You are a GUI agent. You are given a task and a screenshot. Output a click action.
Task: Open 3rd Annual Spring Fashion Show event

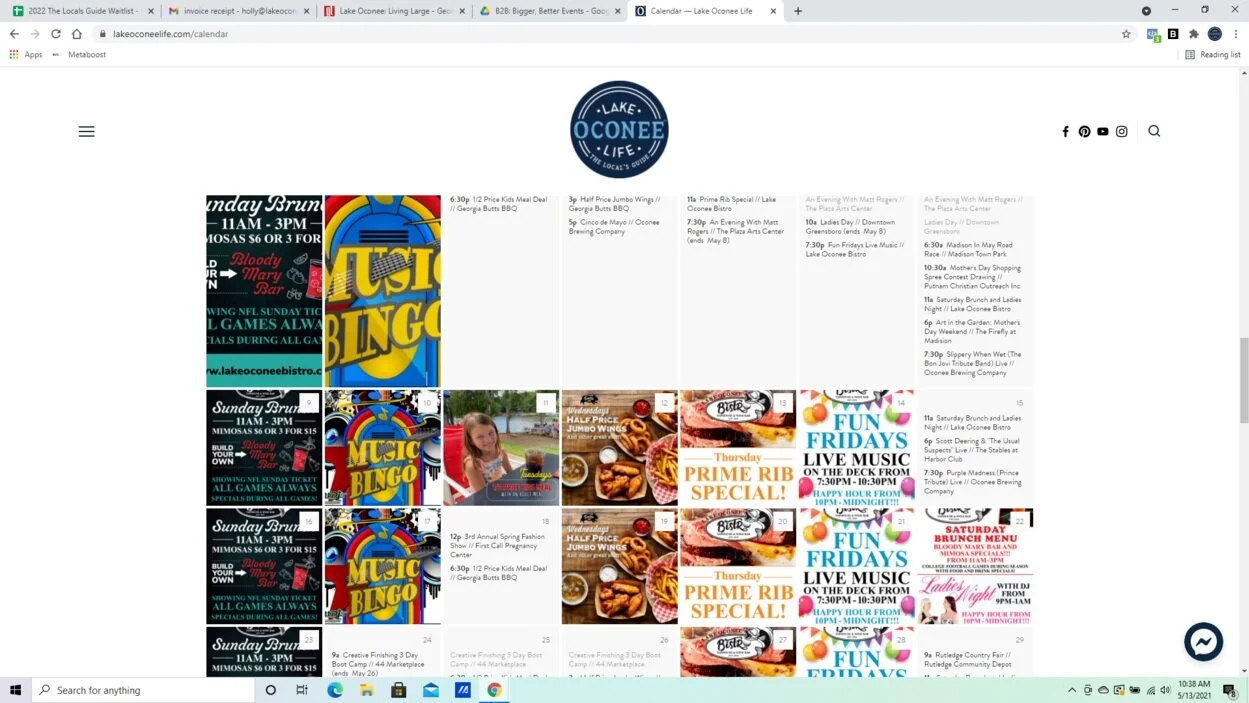499,546
